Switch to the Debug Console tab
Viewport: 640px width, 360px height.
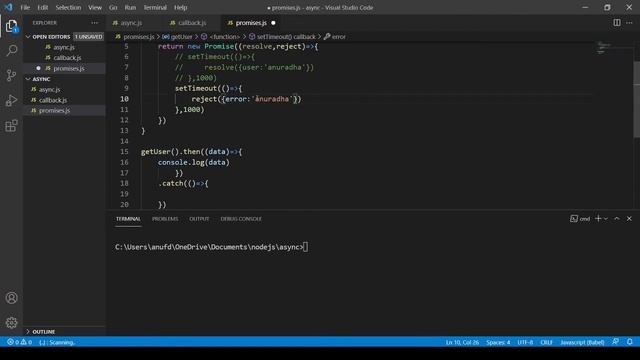[241, 219]
